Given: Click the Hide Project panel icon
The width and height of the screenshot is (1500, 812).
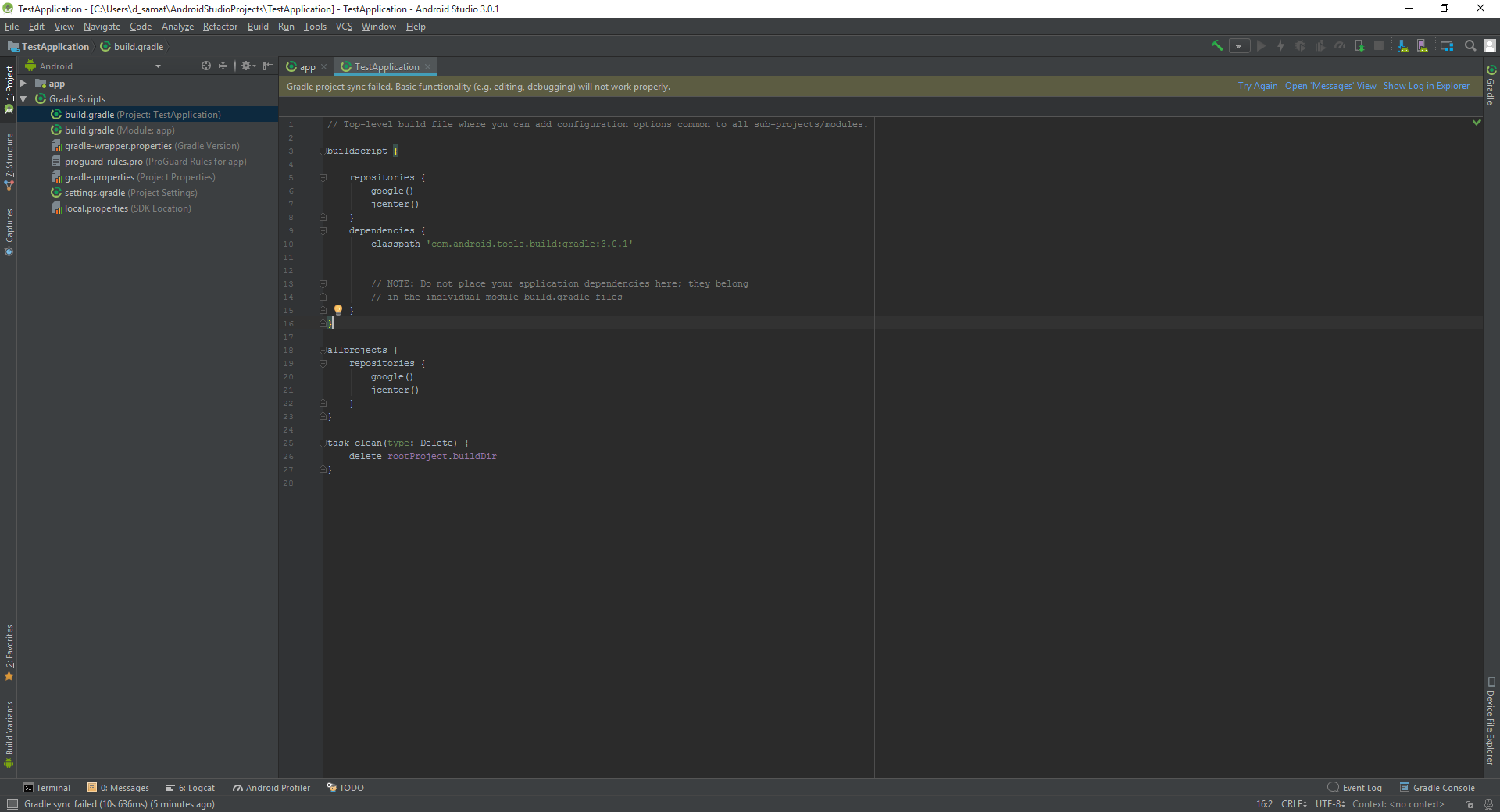Looking at the screenshot, I should 268,66.
